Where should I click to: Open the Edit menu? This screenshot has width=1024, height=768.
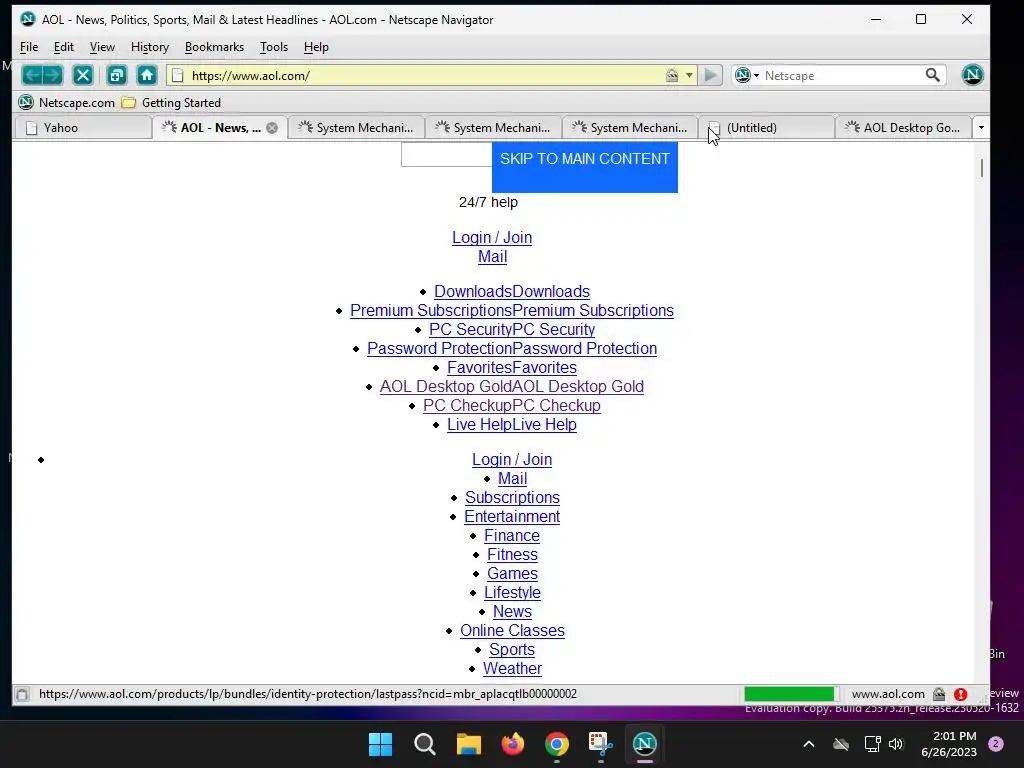pos(63,47)
